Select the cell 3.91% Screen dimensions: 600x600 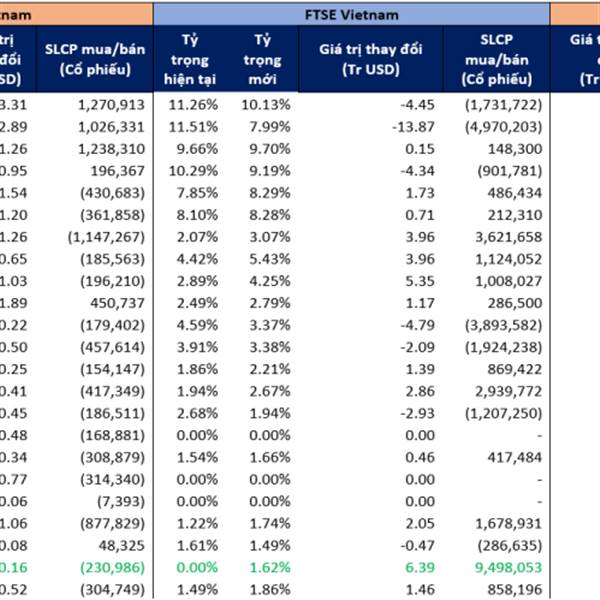[197, 347]
